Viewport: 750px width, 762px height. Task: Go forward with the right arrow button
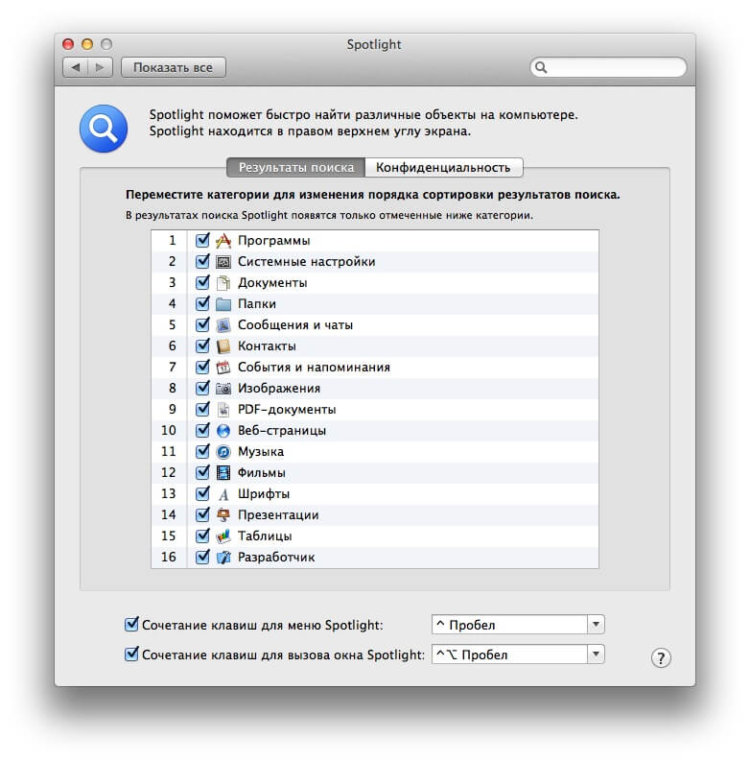pos(100,67)
